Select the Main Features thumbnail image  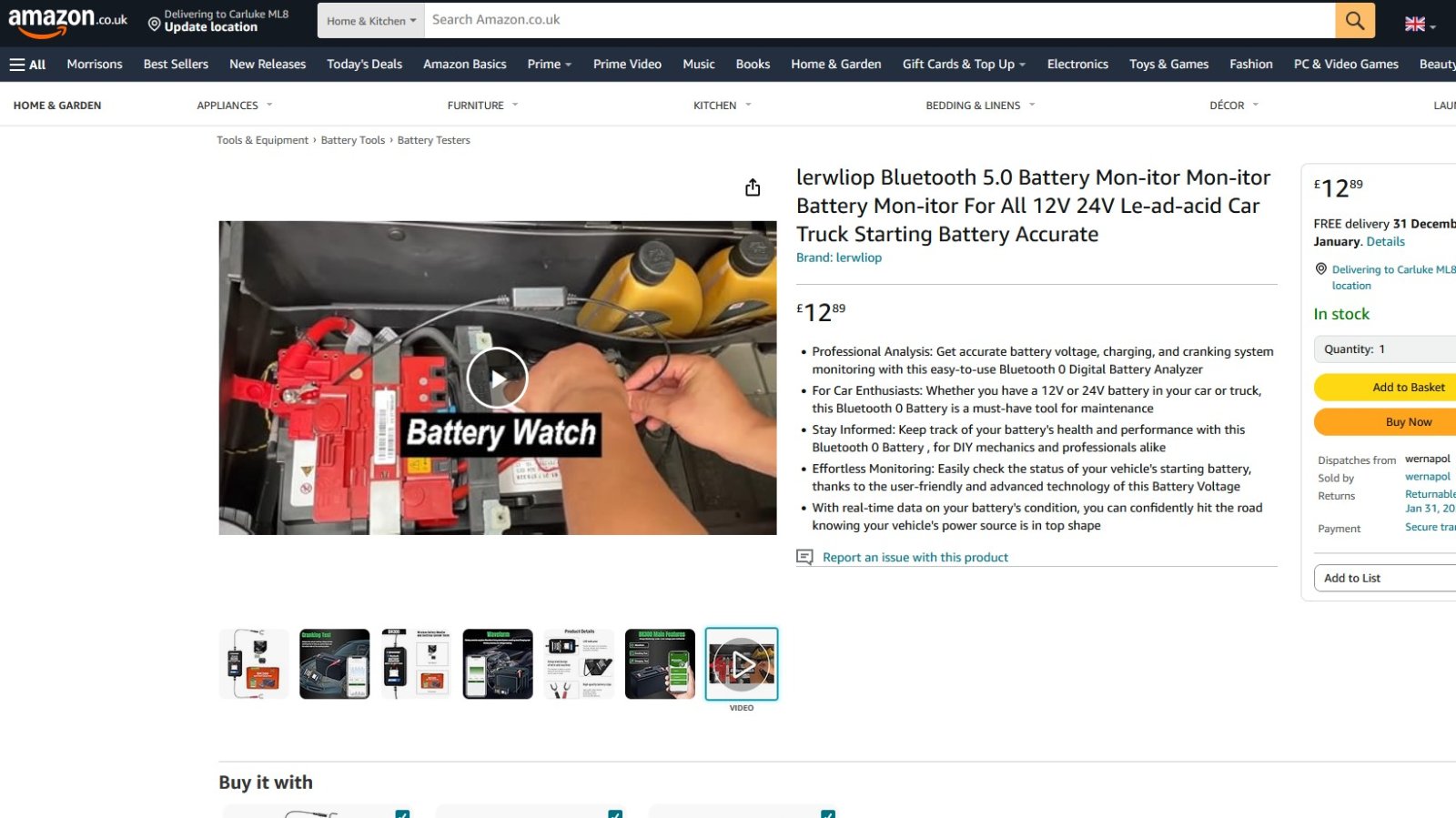[660, 663]
